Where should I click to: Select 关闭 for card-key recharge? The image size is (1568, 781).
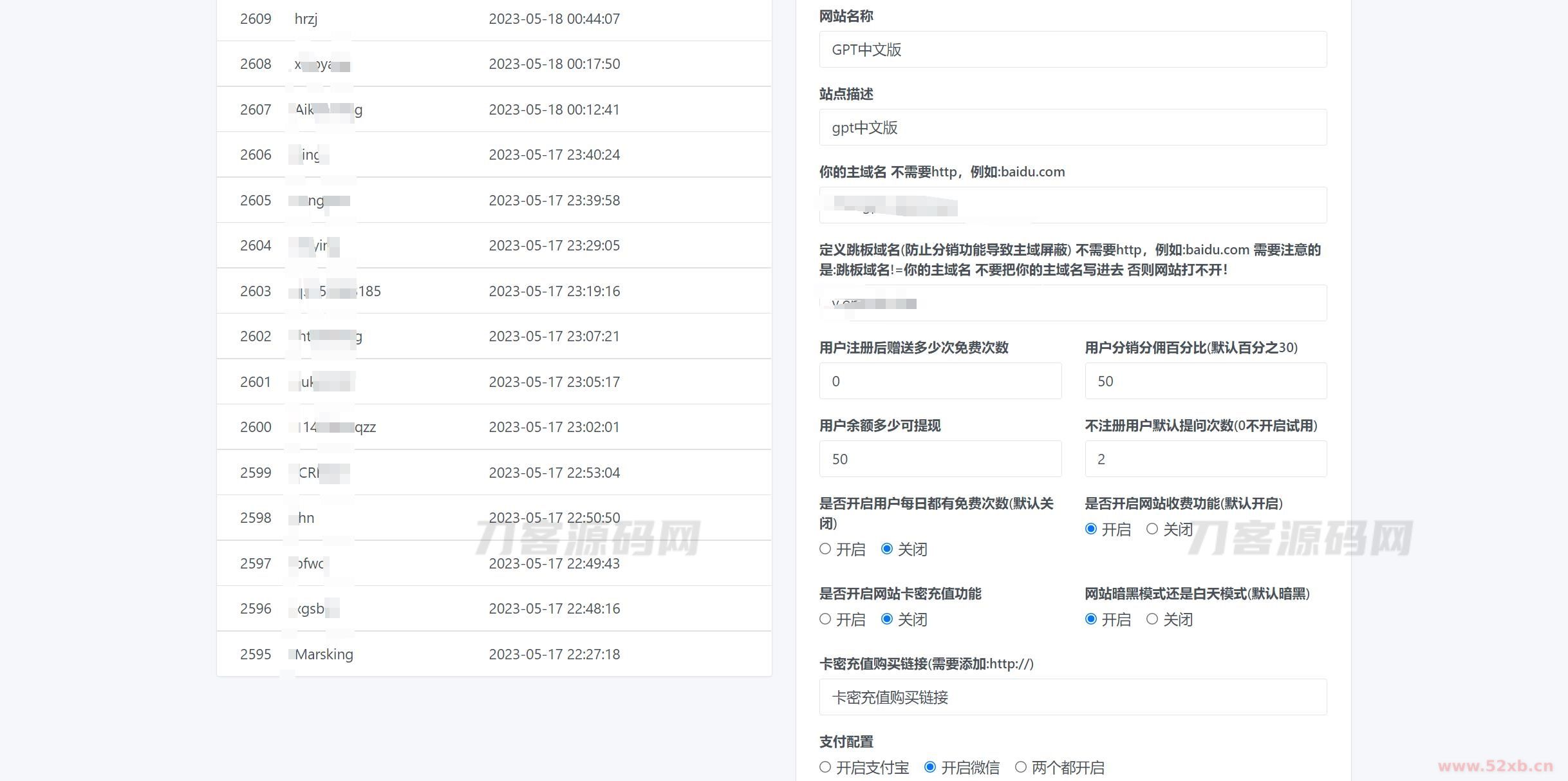tap(887, 619)
